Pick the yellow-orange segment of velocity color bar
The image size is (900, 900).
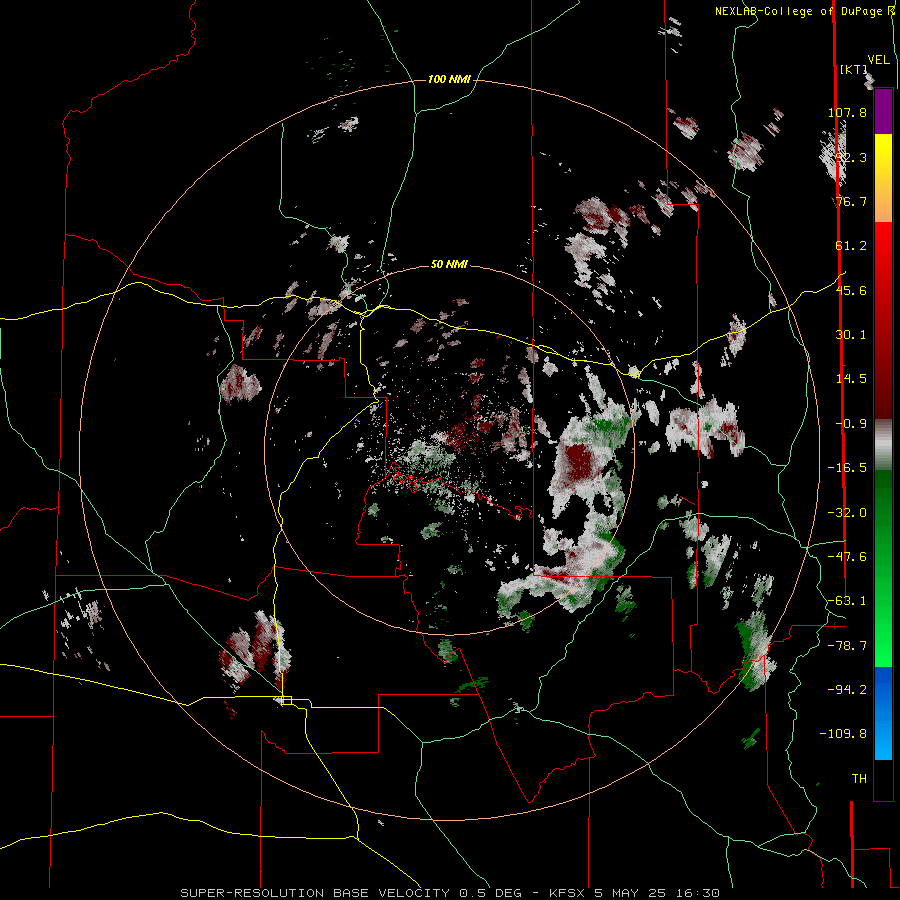tap(883, 178)
